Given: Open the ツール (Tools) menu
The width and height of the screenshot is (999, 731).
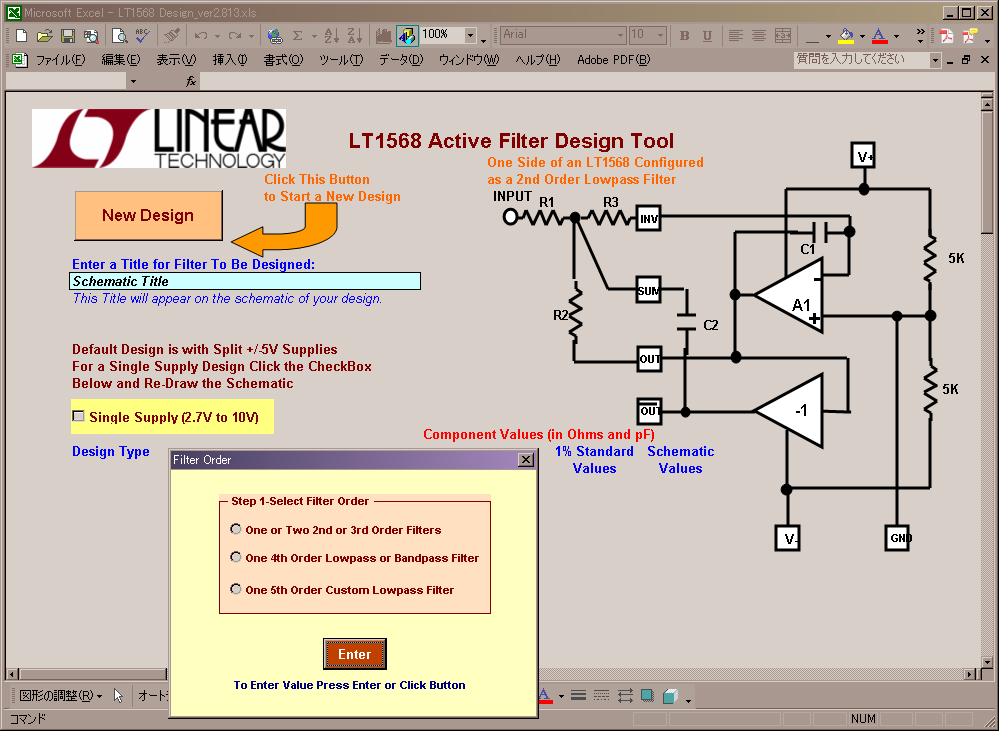Looking at the screenshot, I should tap(340, 60).
